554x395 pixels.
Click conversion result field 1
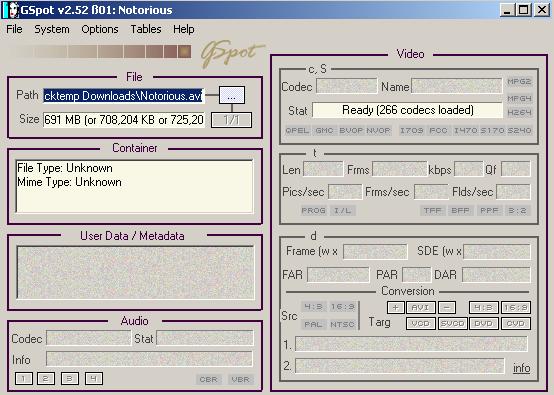pyautogui.click(x=411, y=344)
